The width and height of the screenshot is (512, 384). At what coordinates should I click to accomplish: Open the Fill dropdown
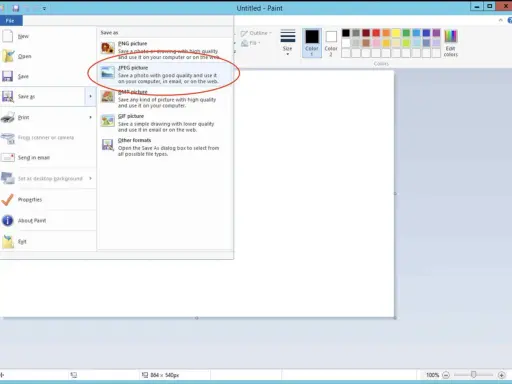251,43
